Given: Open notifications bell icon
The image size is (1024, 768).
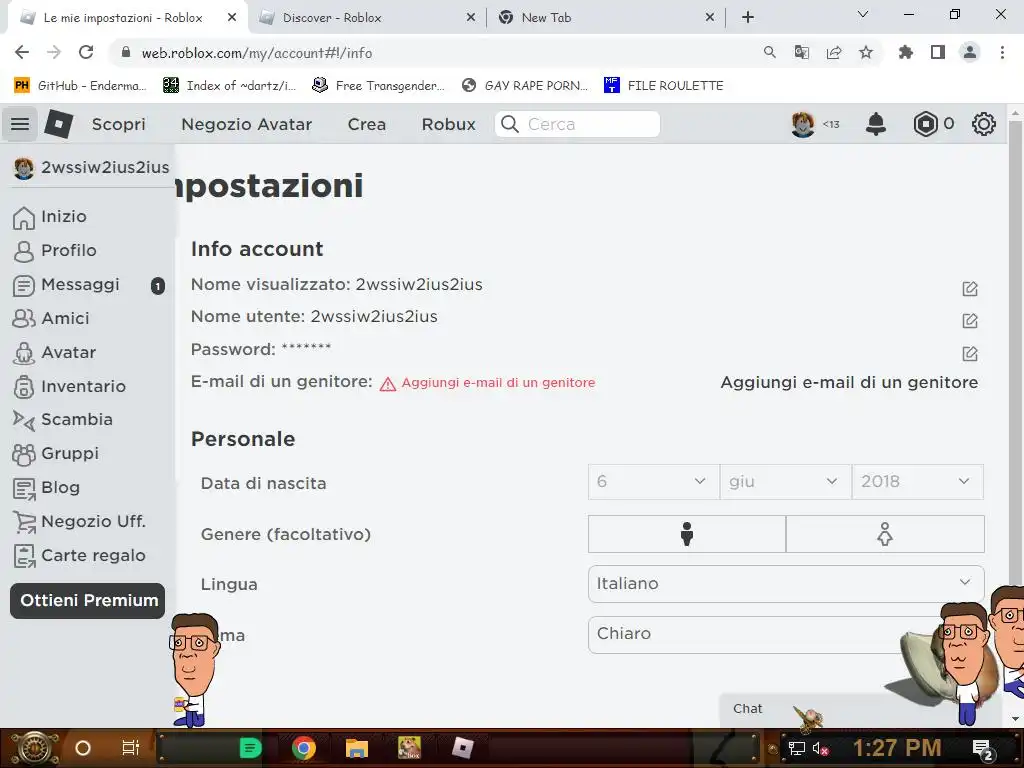Looking at the screenshot, I should click(876, 123).
